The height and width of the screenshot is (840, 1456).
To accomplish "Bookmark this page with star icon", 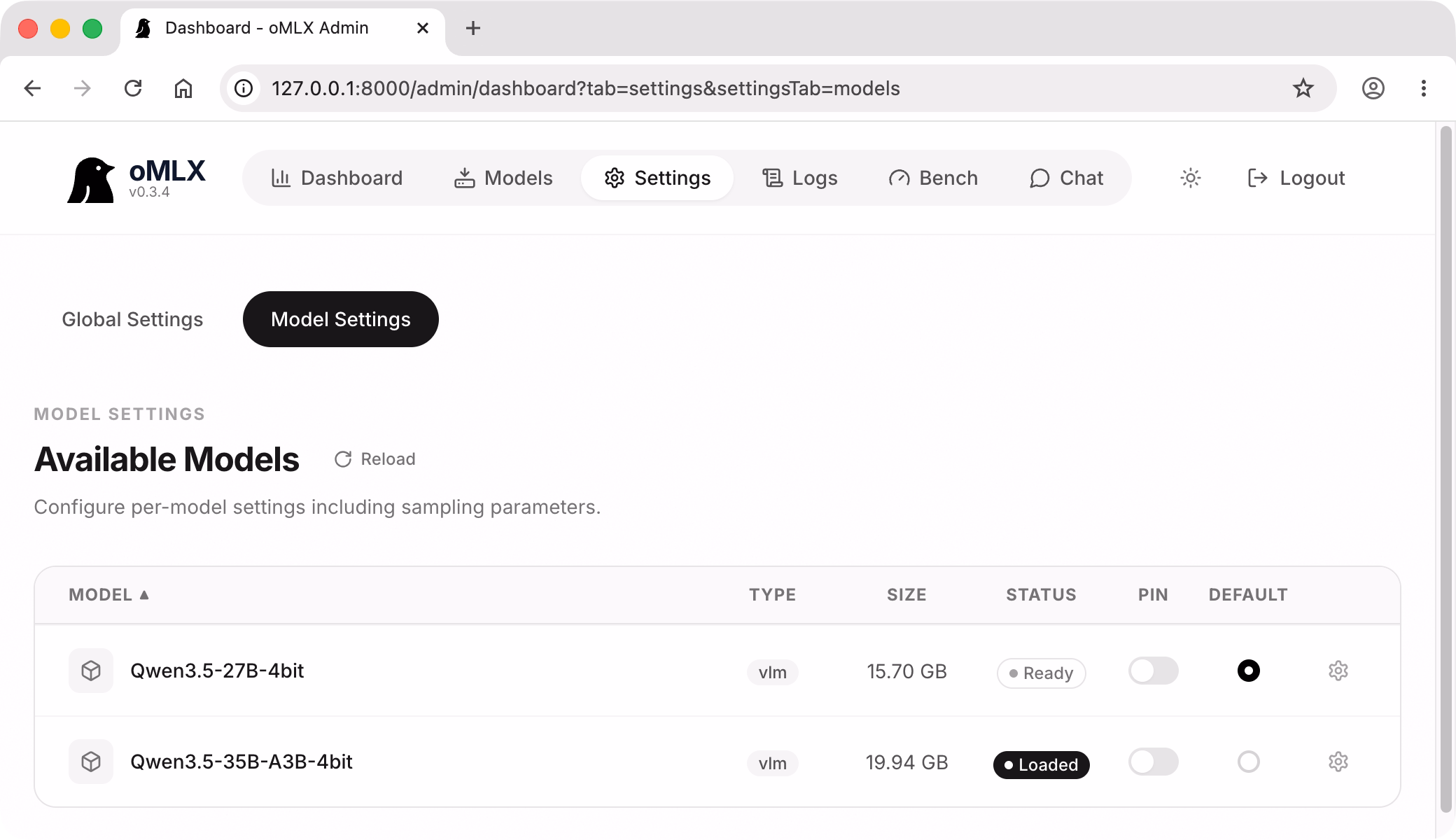I will point(1303,88).
